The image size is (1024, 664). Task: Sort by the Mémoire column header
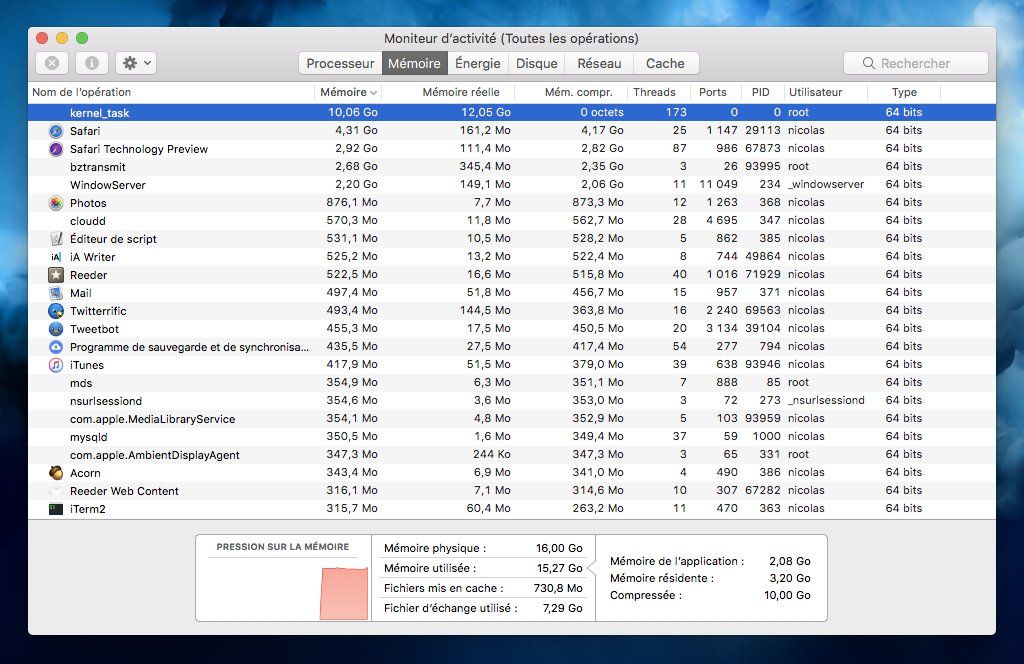[347, 92]
